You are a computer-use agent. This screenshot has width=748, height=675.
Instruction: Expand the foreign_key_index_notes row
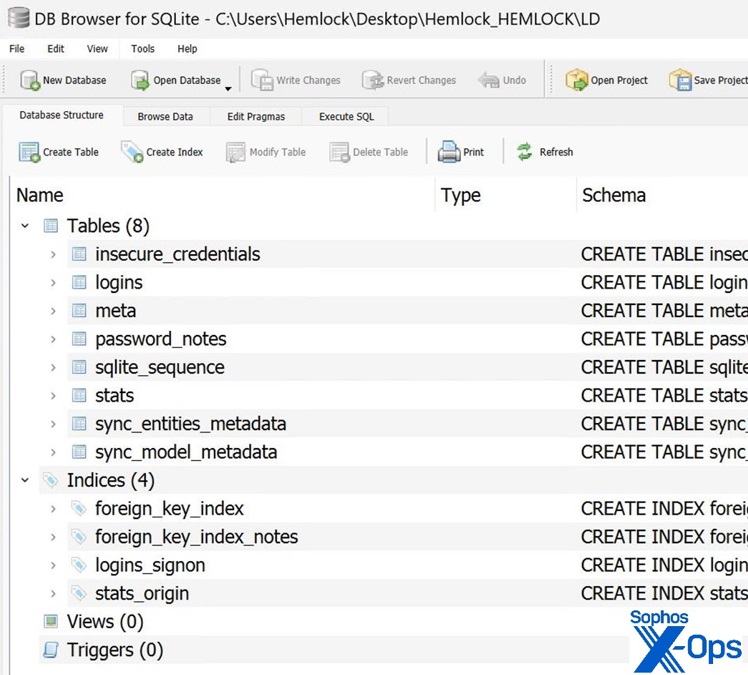coord(53,537)
